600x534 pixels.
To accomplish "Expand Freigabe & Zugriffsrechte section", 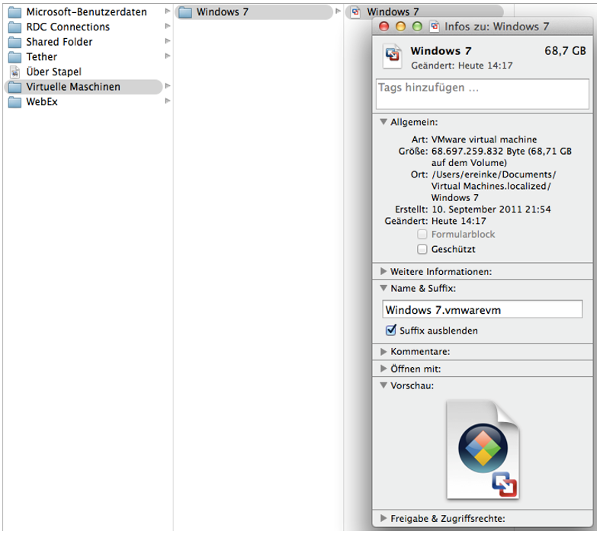I will click(384, 518).
